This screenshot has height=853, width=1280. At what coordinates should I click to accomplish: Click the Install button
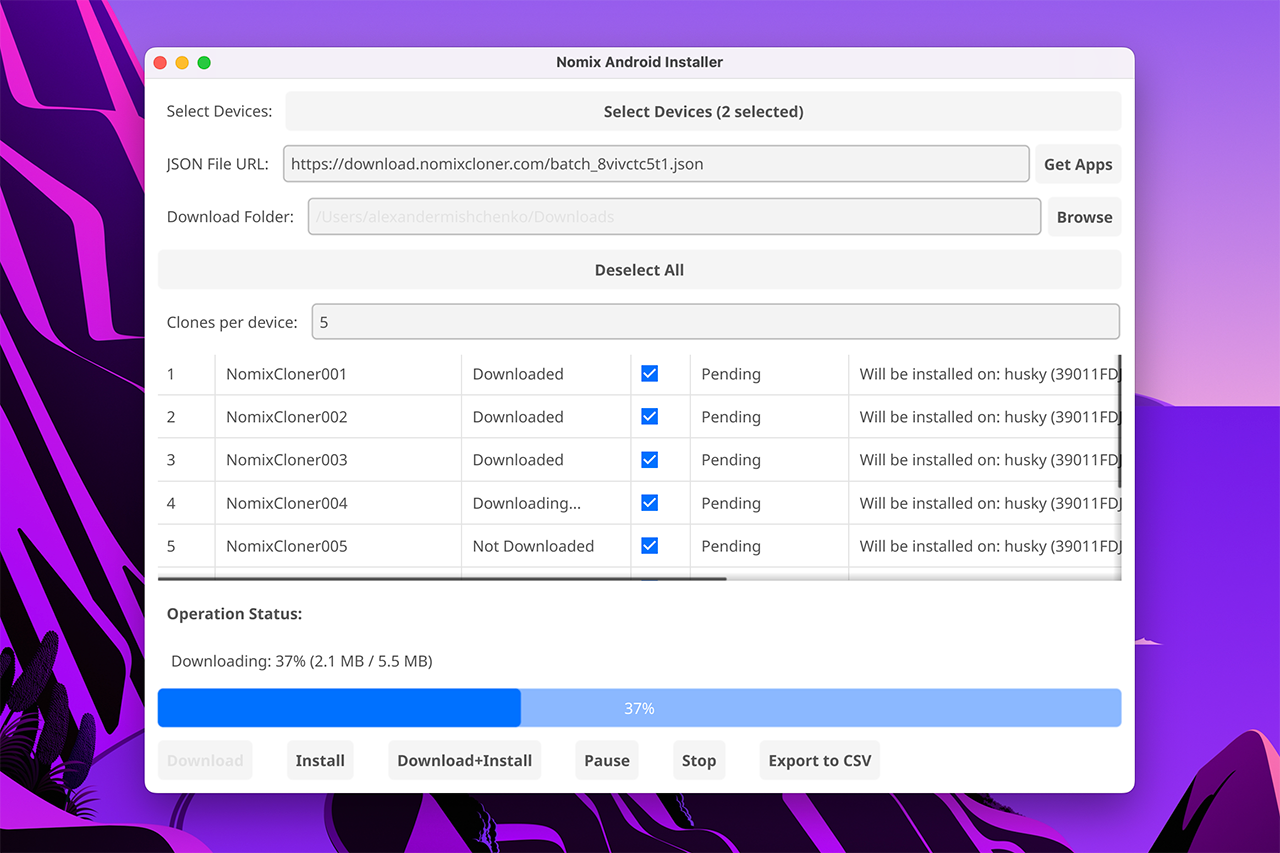point(320,760)
